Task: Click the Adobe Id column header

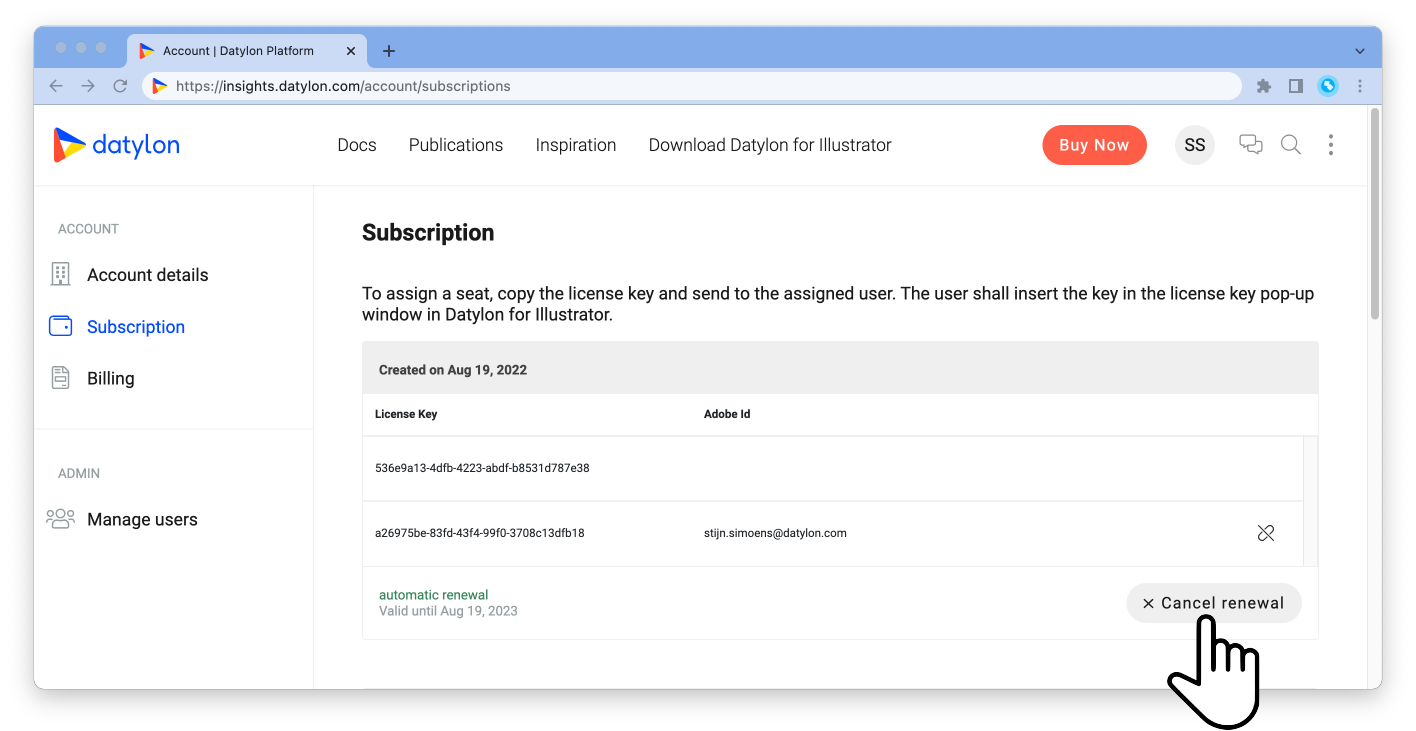Action: (727, 414)
